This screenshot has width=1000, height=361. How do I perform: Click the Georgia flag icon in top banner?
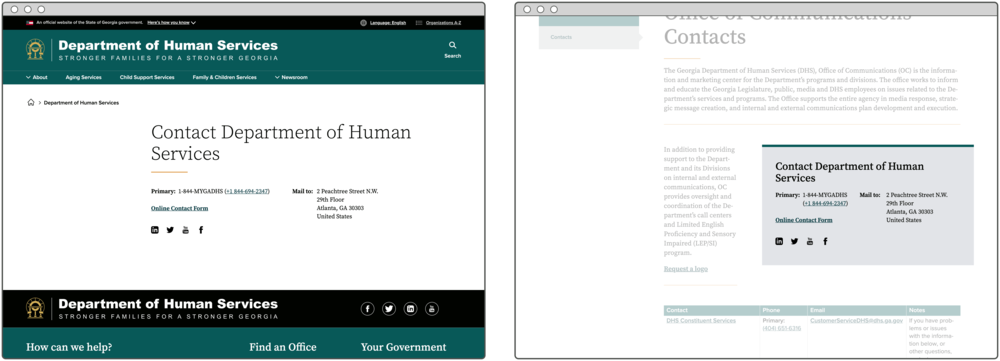click(x=30, y=22)
